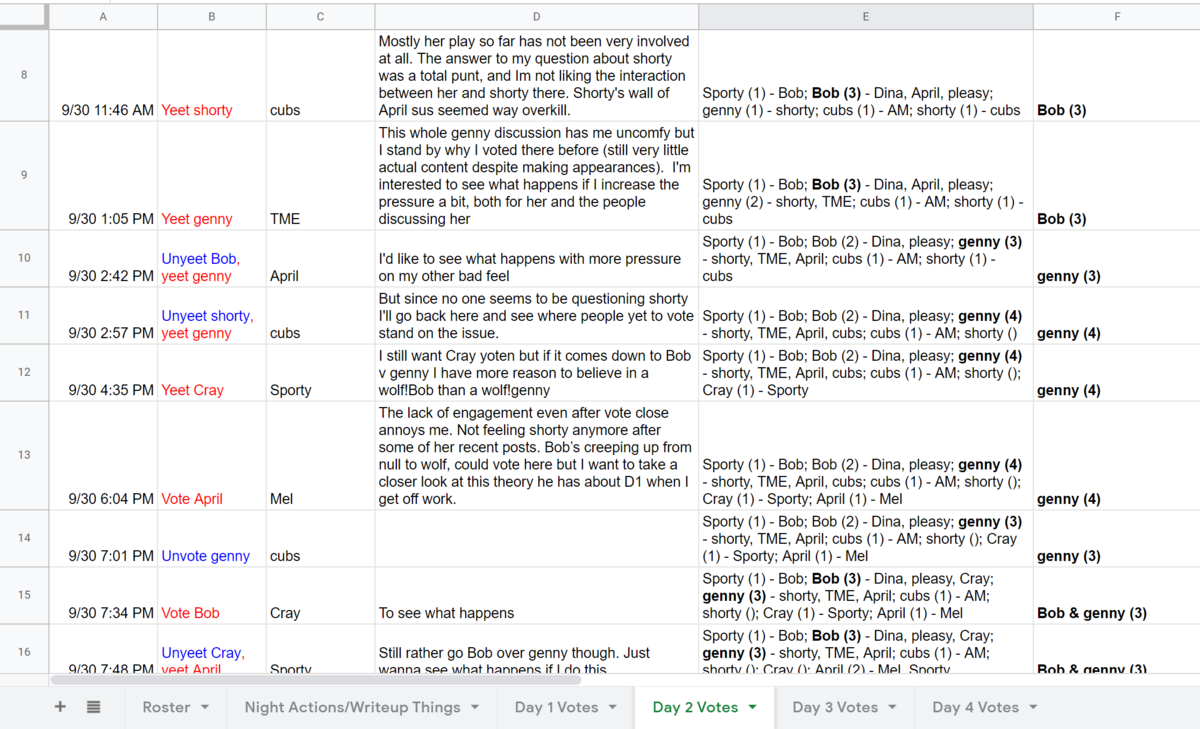This screenshot has width=1200, height=729.
Task: Select column E header
Action: pyautogui.click(x=866, y=17)
